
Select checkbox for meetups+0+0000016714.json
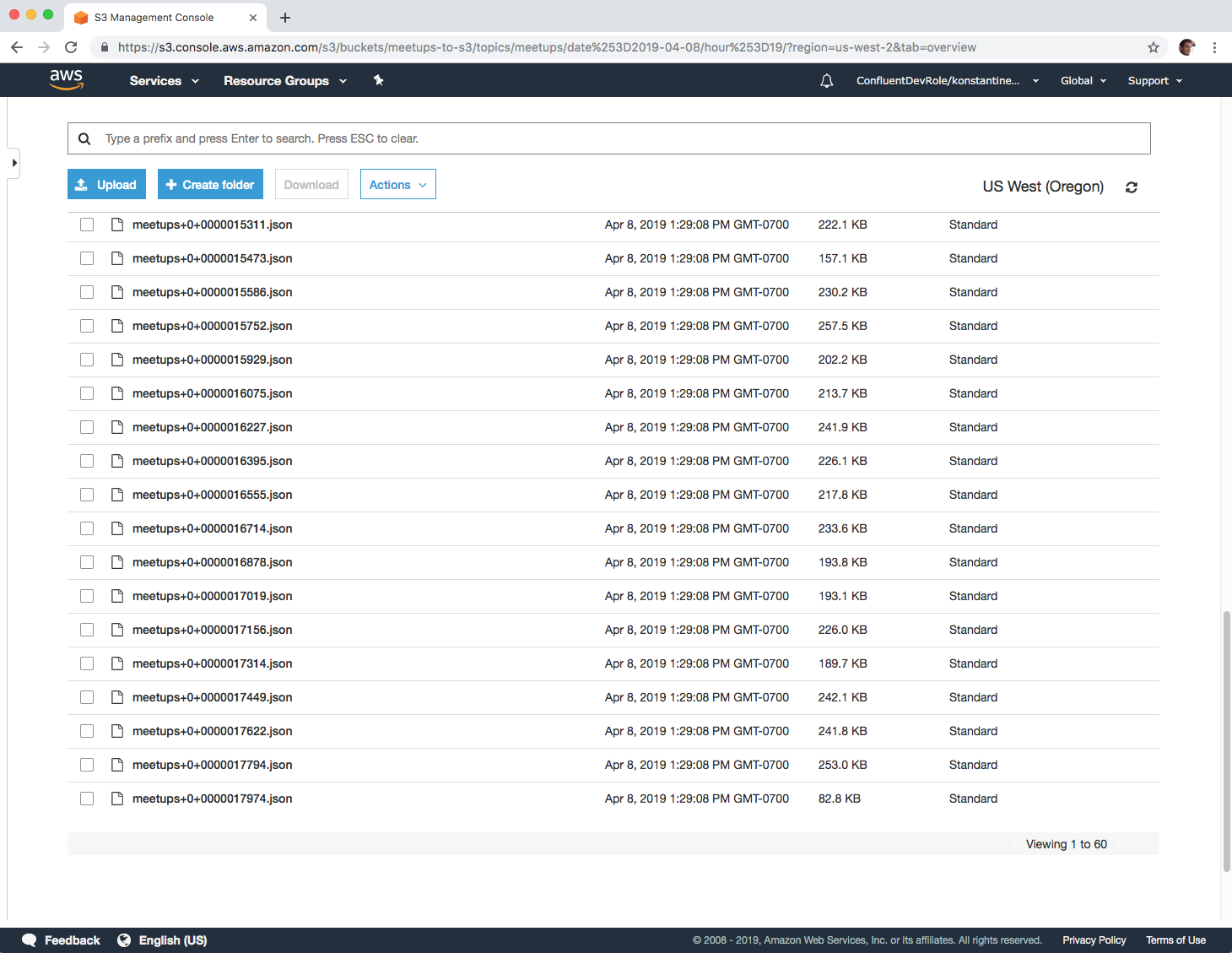[x=87, y=528]
